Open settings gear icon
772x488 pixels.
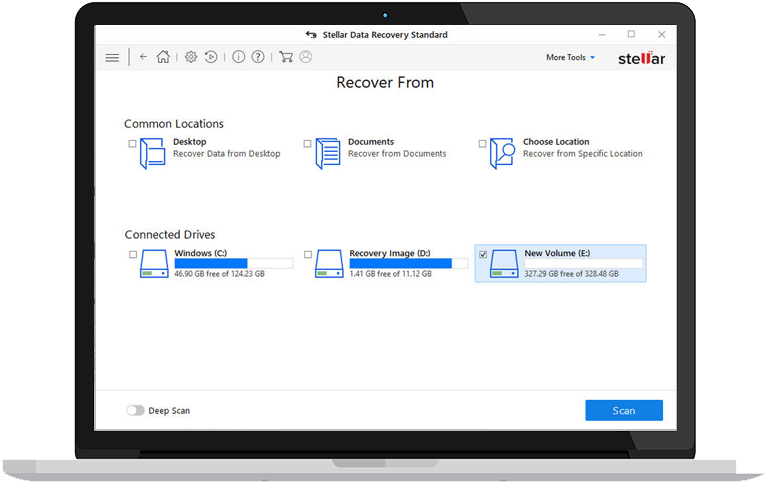pos(191,57)
